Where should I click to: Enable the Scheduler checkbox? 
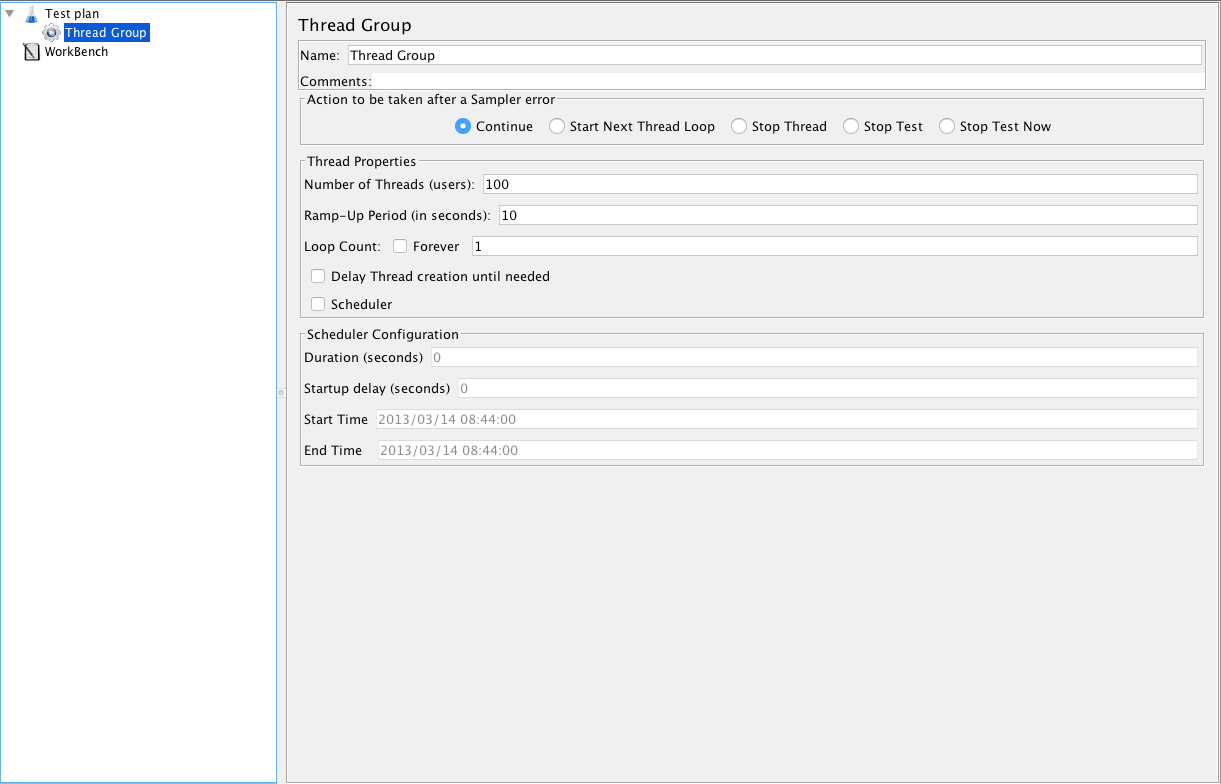coord(318,304)
